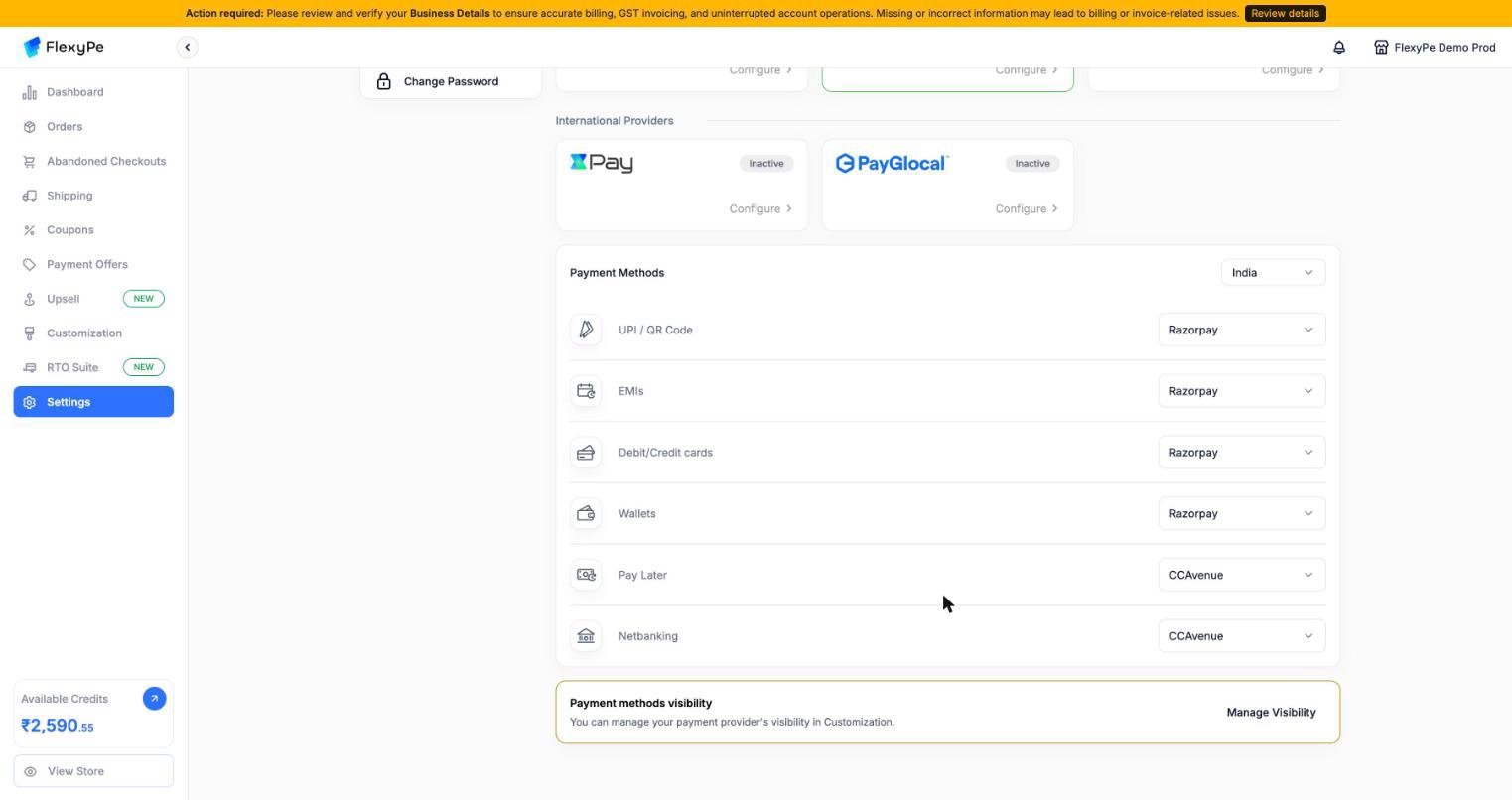Open Payment Offers in the sidebar

pos(93,264)
